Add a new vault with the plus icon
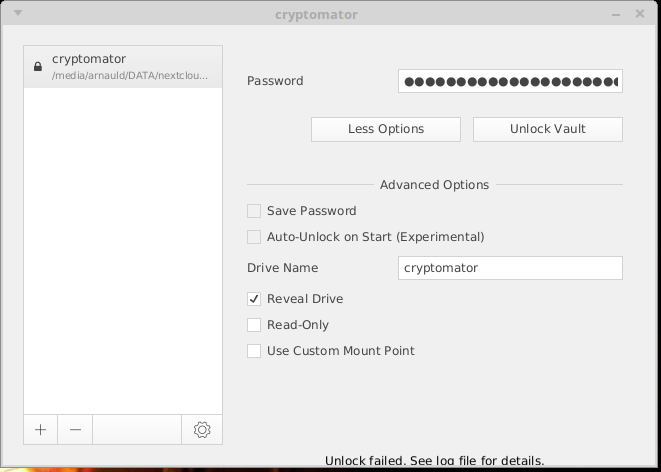This screenshot has height=472, width=661. pos(40,429)
